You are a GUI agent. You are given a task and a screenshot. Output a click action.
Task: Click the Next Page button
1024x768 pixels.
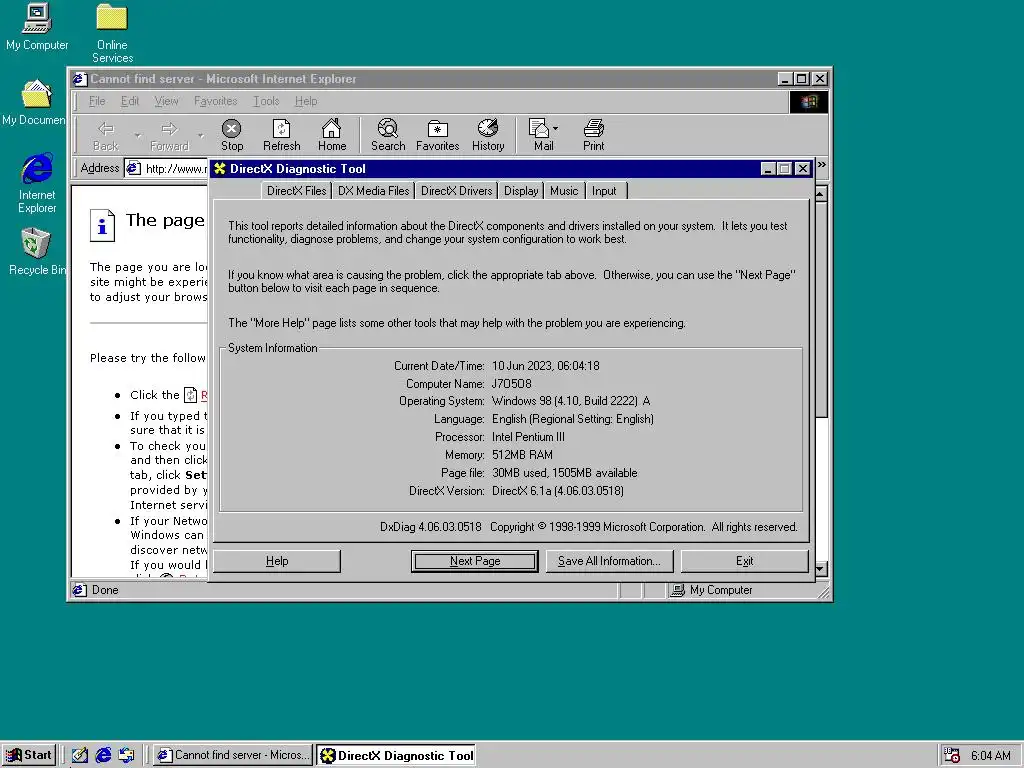click(x=475, y=561)
